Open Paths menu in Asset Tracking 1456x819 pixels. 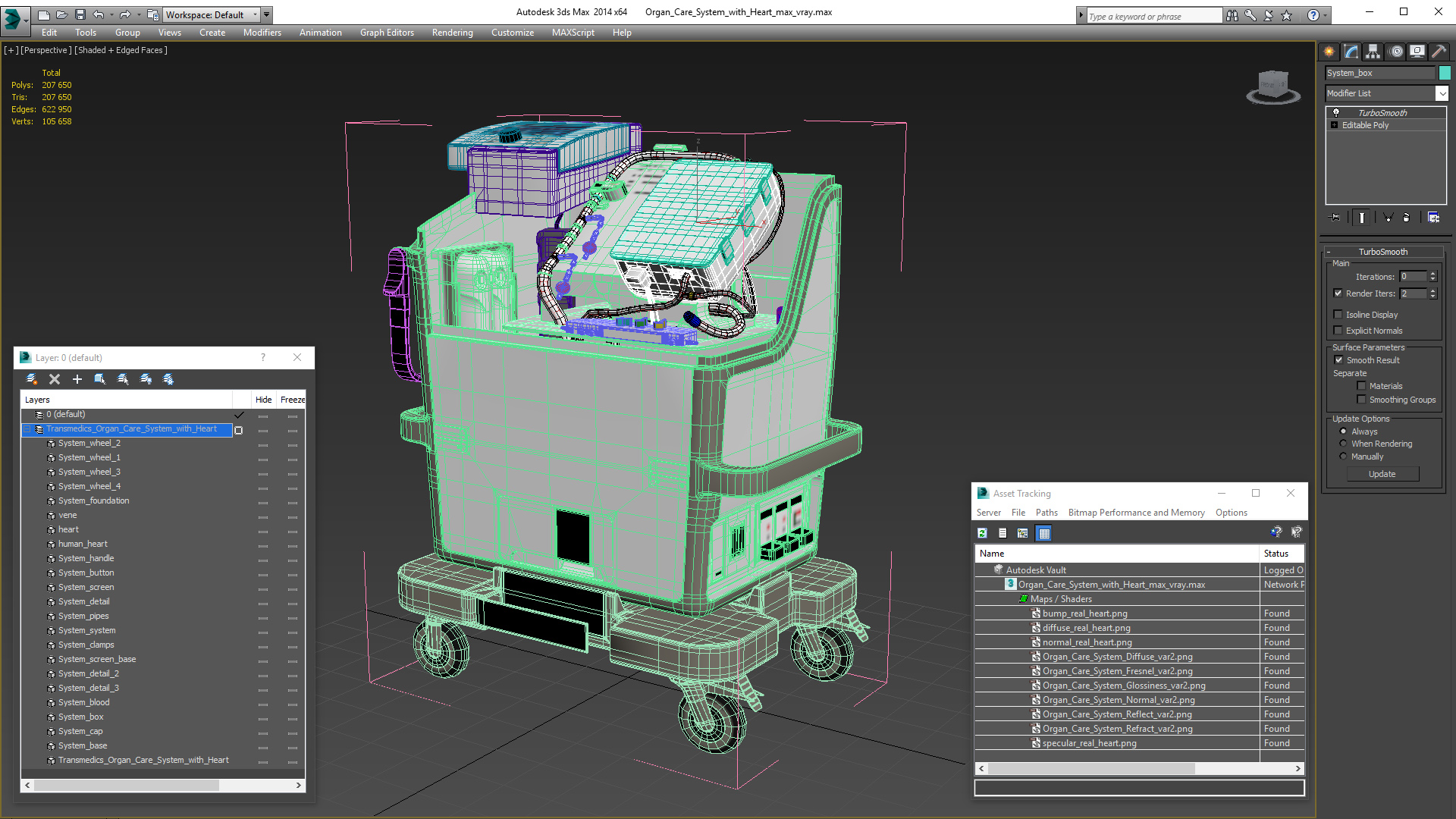[x=1046, y=513]
